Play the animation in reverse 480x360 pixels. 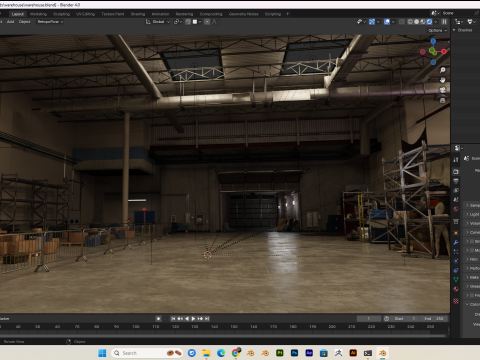pyautogui.click(x=187, y=319)
